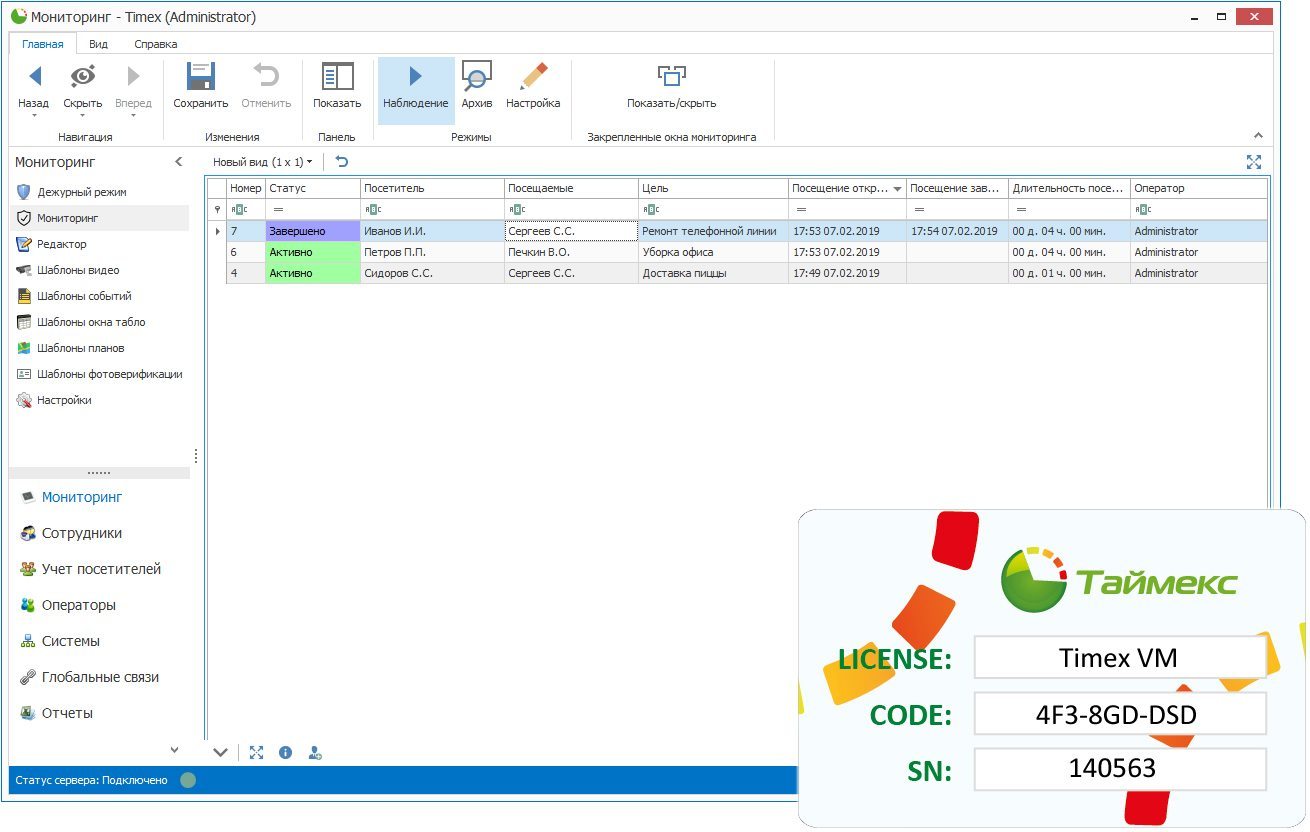
Task: Open the Справка ribbon tab
Action: [x=155, y=44]
